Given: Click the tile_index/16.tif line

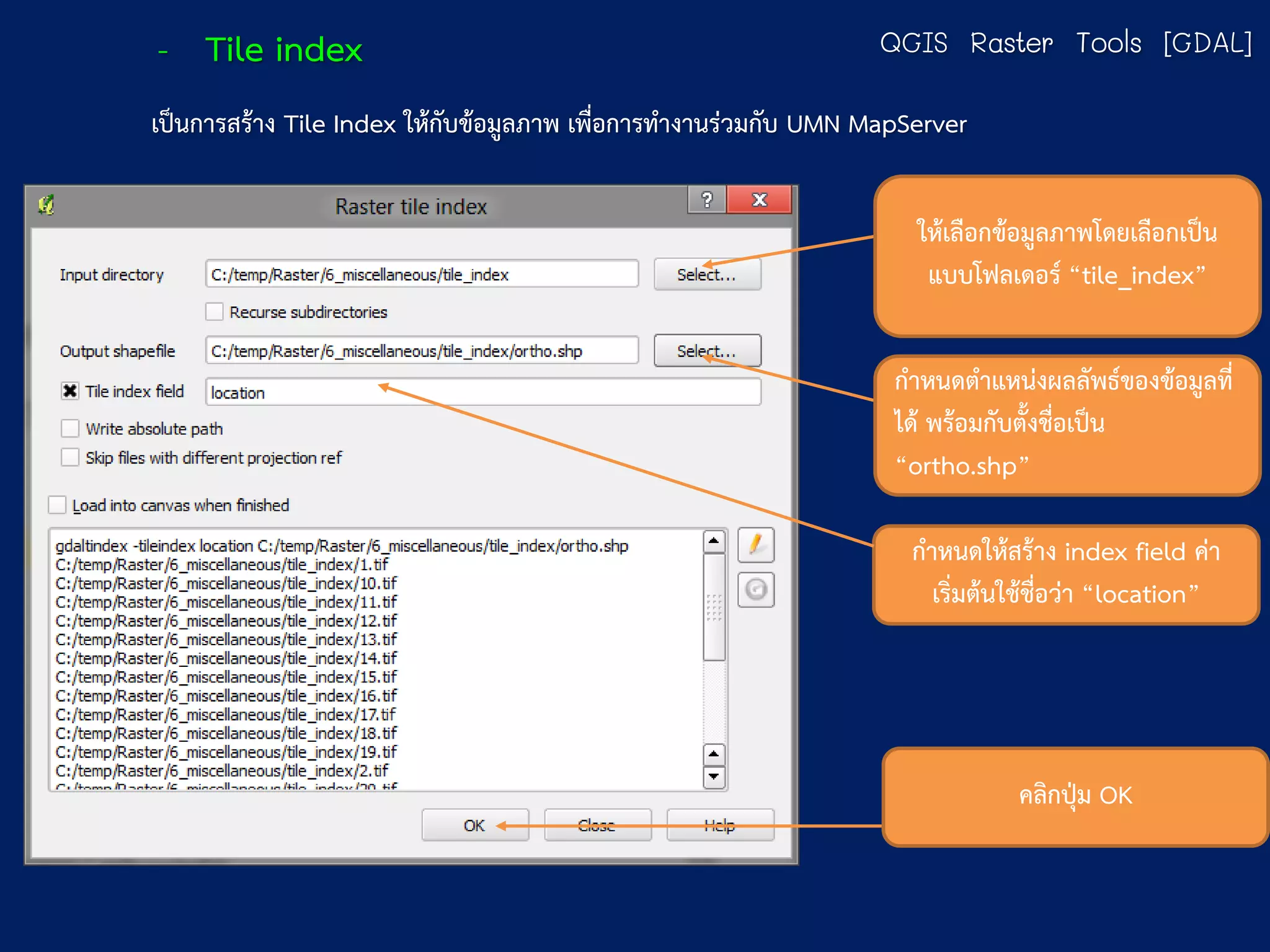Looking at the screenshot, I should (x=226, y=695).
